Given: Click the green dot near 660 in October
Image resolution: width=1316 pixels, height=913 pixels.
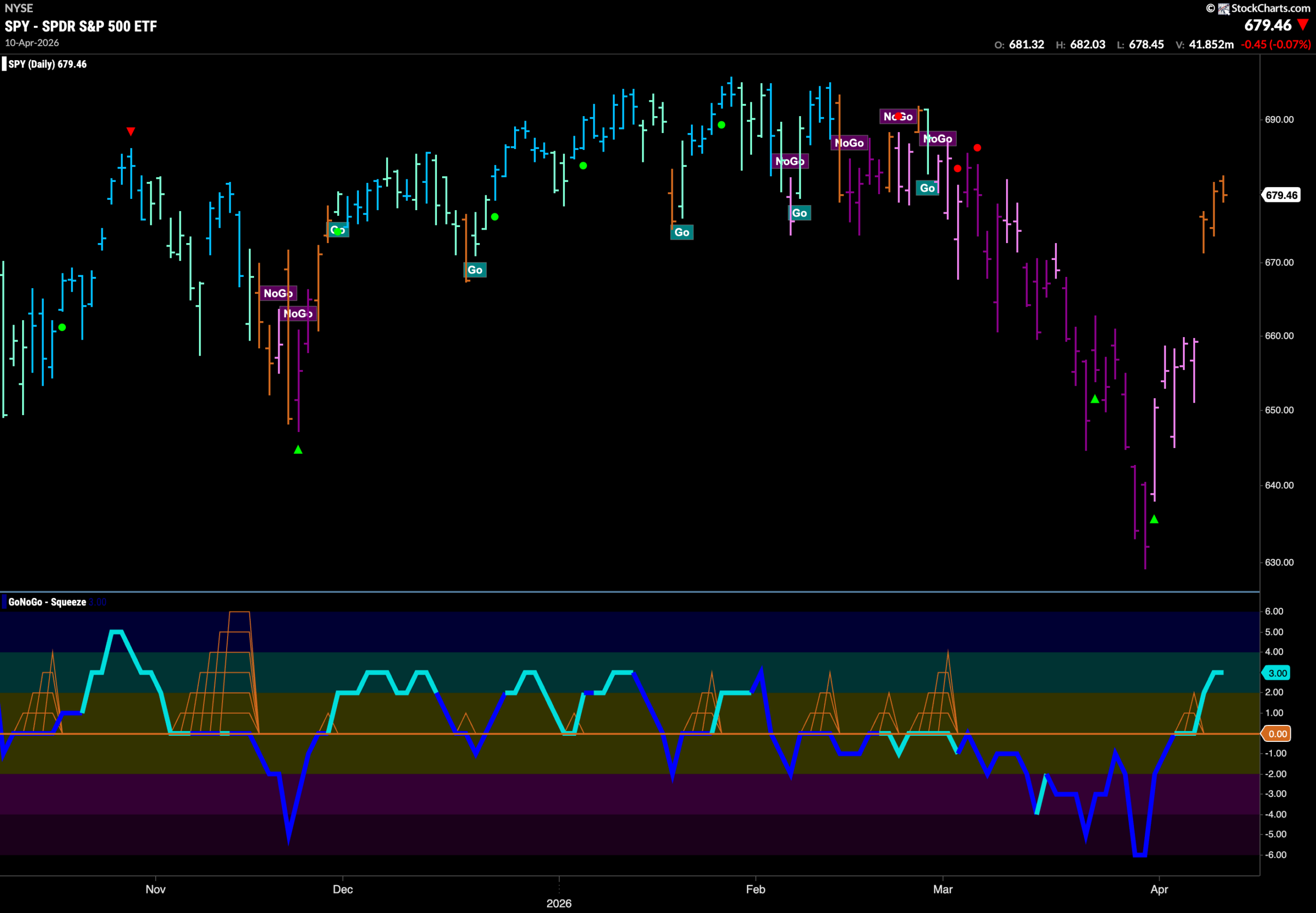Looking at the screenshot, I should click(62, 327).
